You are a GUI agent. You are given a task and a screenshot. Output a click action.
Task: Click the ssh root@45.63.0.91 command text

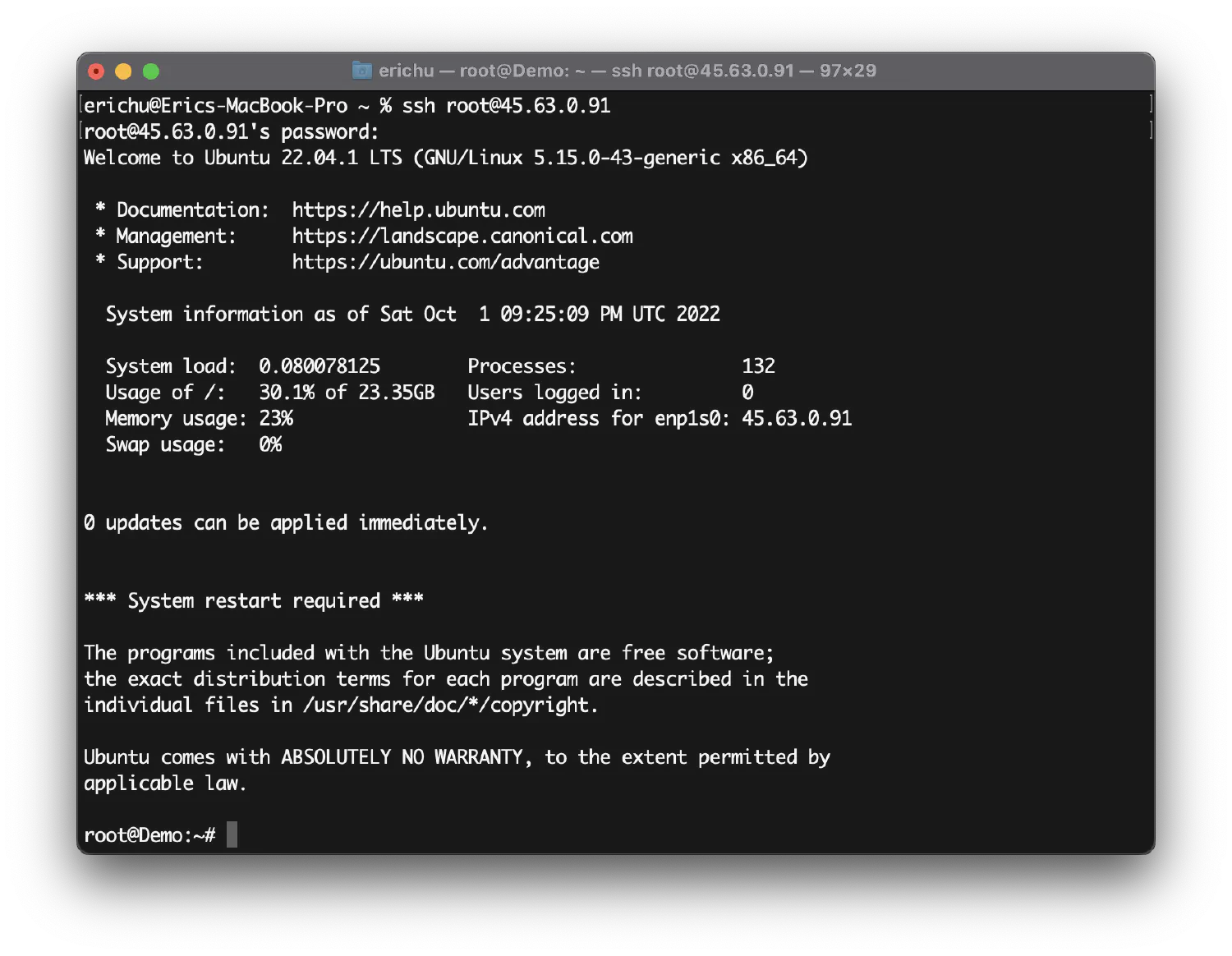tap(506, 106)
